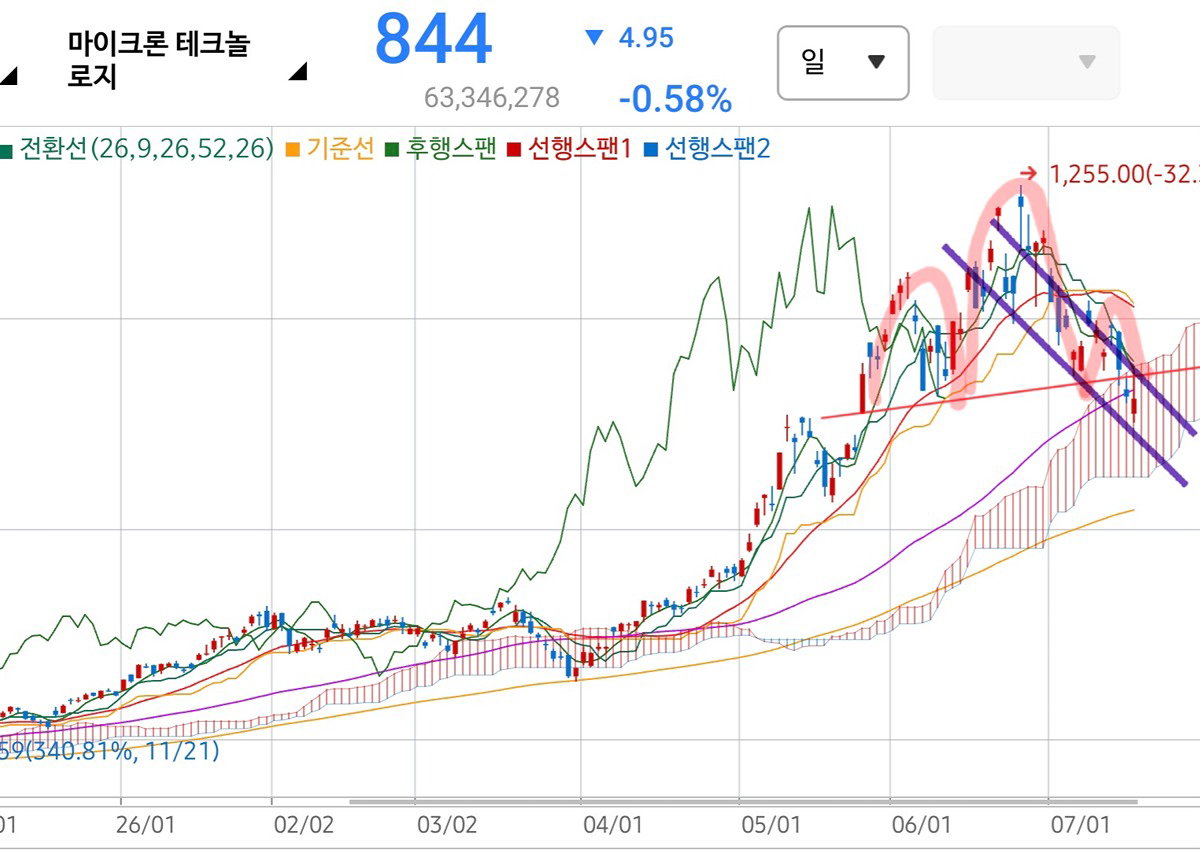Click the left edge triangle beside stock name

6,75
